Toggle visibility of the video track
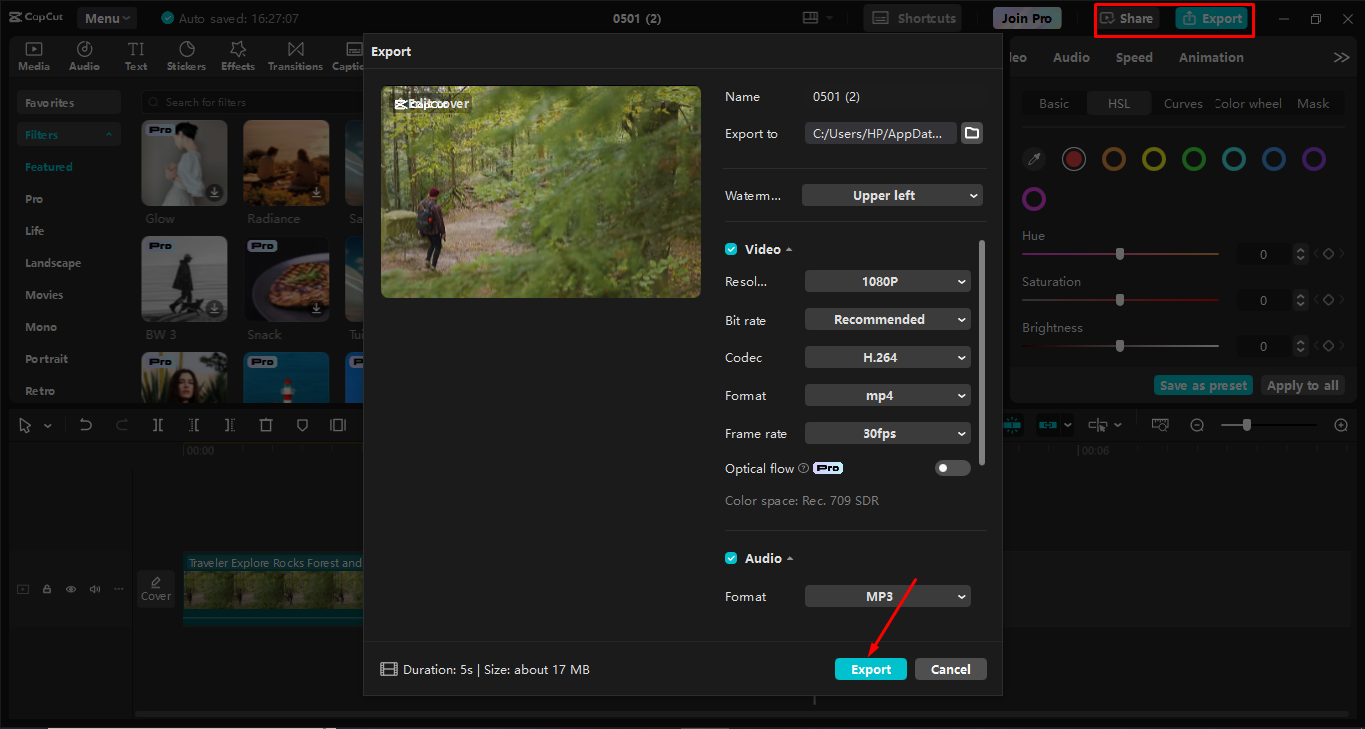1365x729 pixels. [x=70, y=589]
